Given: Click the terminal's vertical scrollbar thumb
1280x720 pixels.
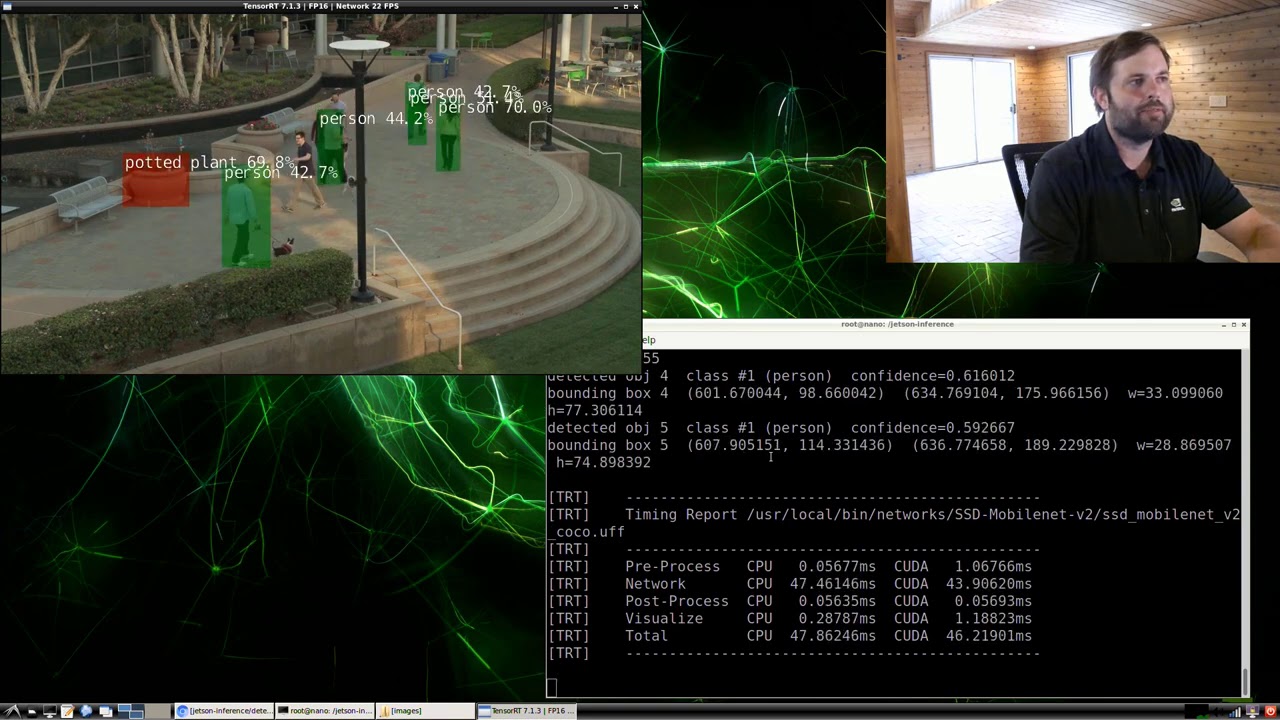Looking at the screenshot, I should coord(1245,681).
